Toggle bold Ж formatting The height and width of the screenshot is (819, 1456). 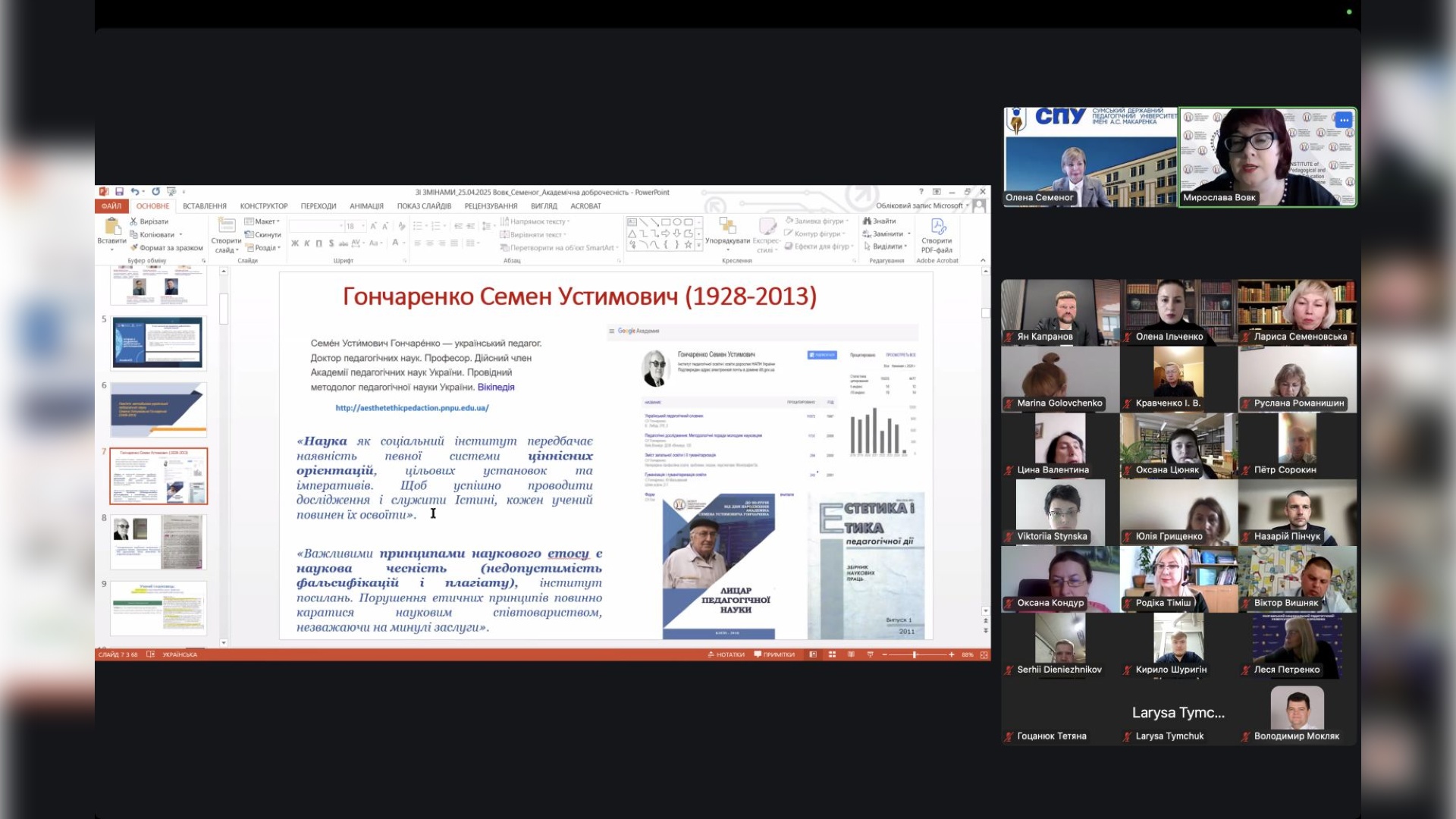[x=295, y=243]
